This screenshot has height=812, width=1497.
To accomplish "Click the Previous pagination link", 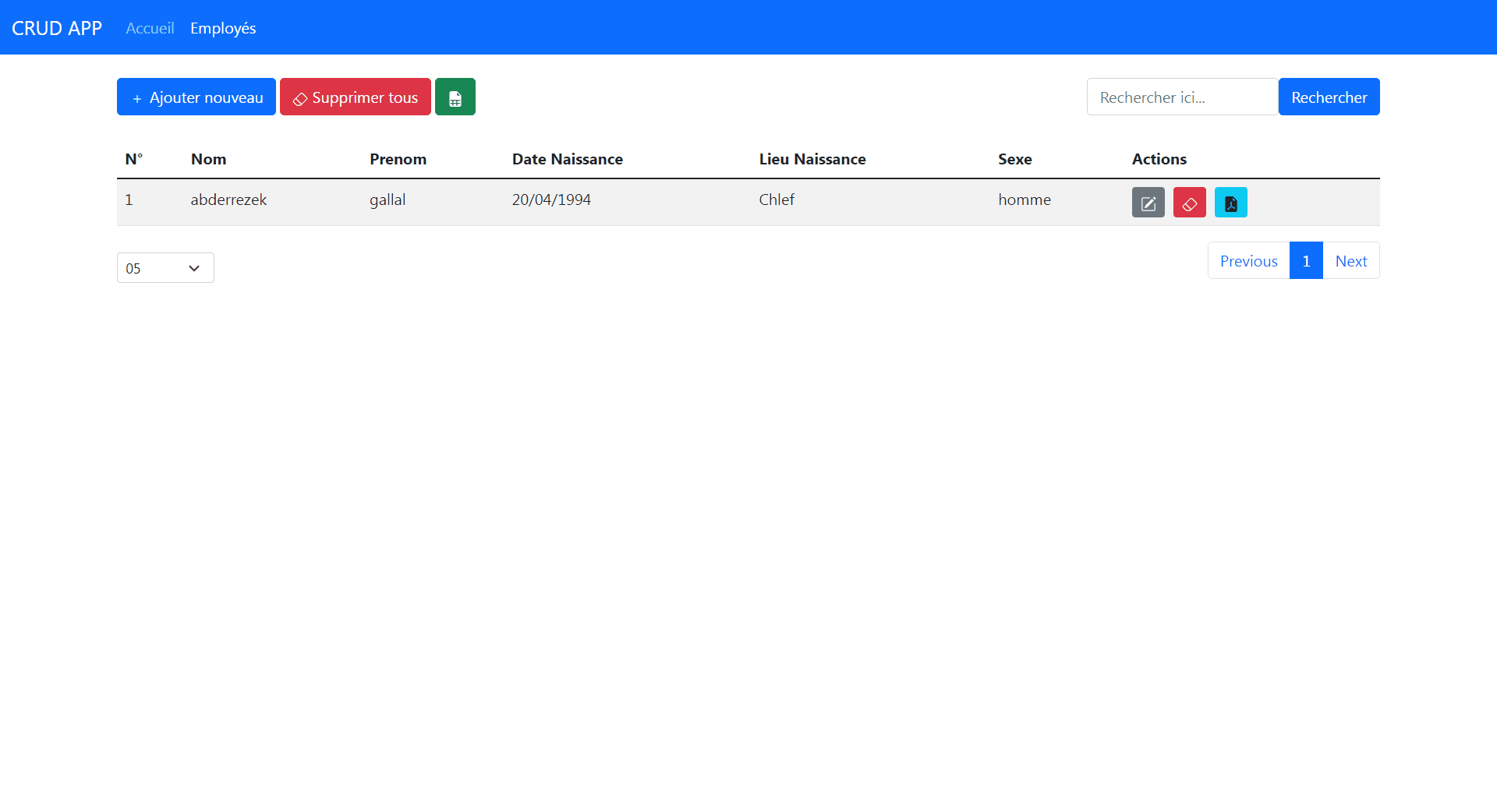I will click(1248, 261).
